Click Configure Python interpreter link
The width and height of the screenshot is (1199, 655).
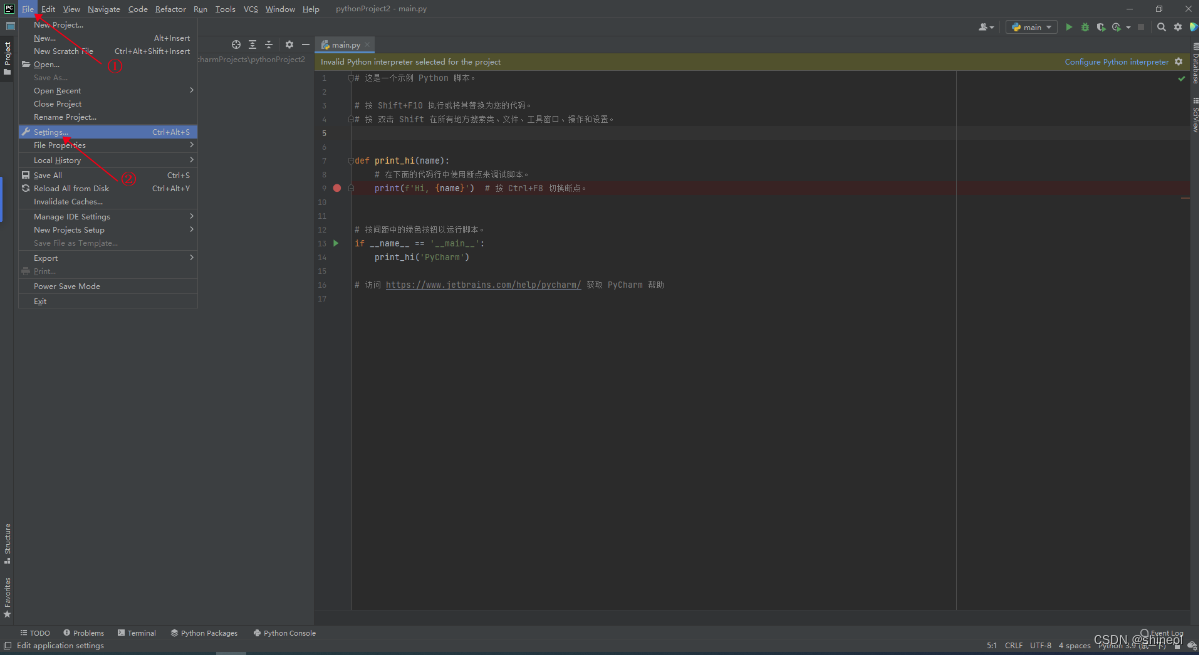click(x=1116, y=62)
